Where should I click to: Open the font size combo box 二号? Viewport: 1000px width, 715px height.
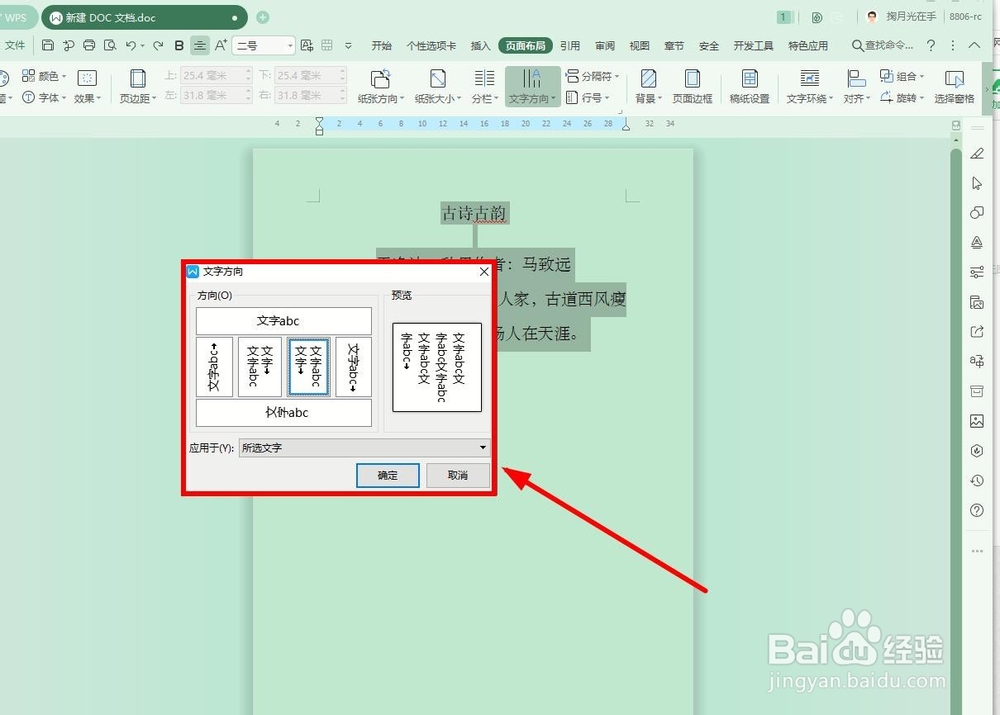263,45
